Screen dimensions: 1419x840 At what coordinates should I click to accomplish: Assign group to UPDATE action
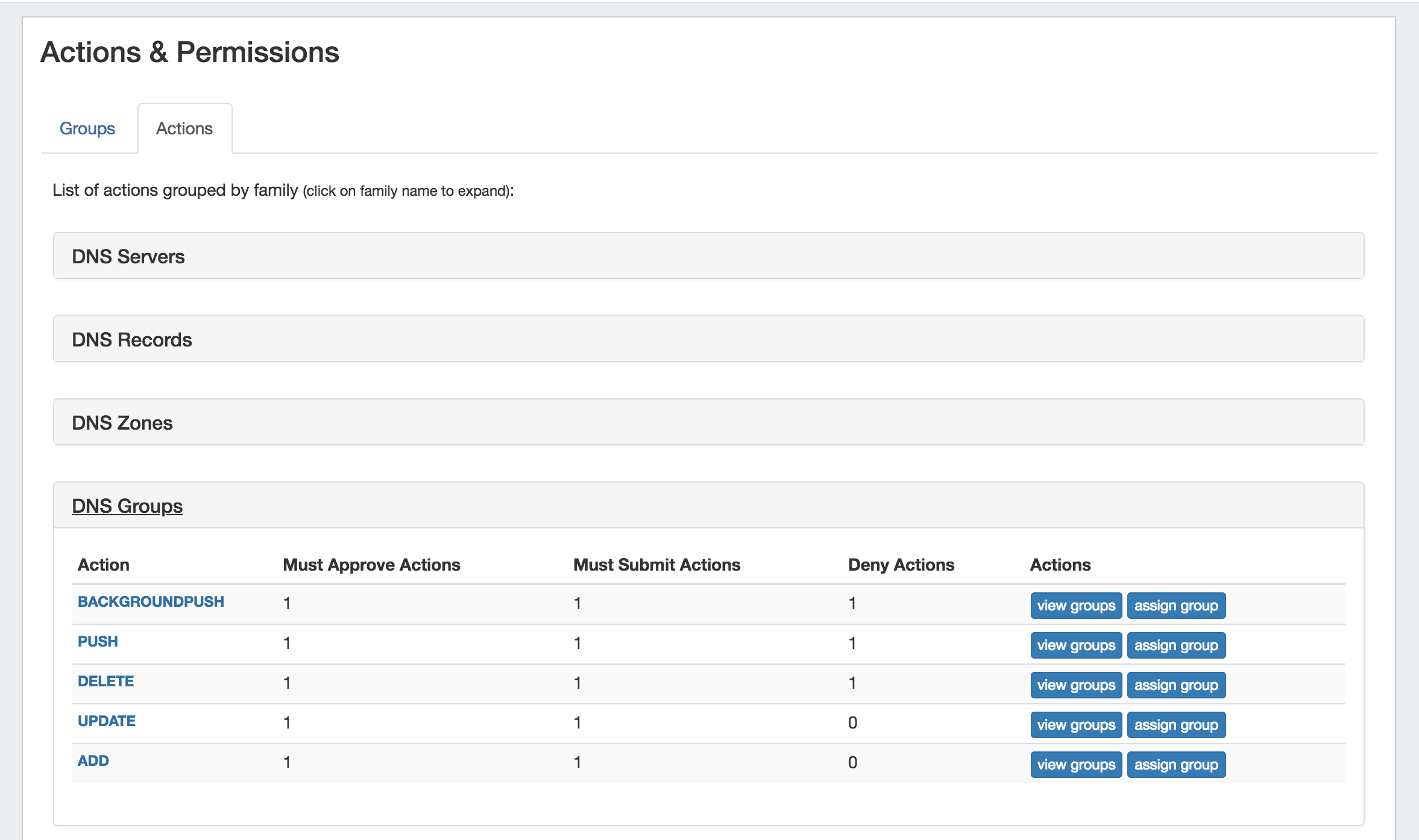click(x=1176, y=725)
